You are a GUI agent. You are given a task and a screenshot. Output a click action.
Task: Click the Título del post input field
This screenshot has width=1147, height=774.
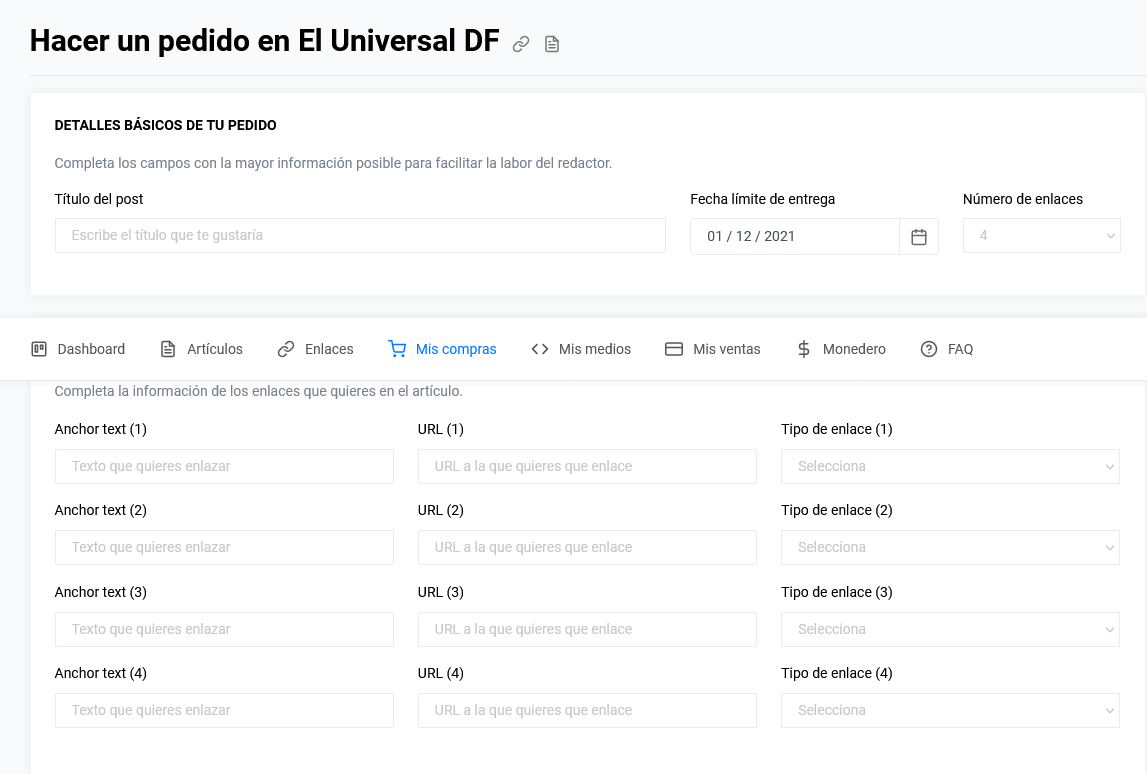(360, 235)
